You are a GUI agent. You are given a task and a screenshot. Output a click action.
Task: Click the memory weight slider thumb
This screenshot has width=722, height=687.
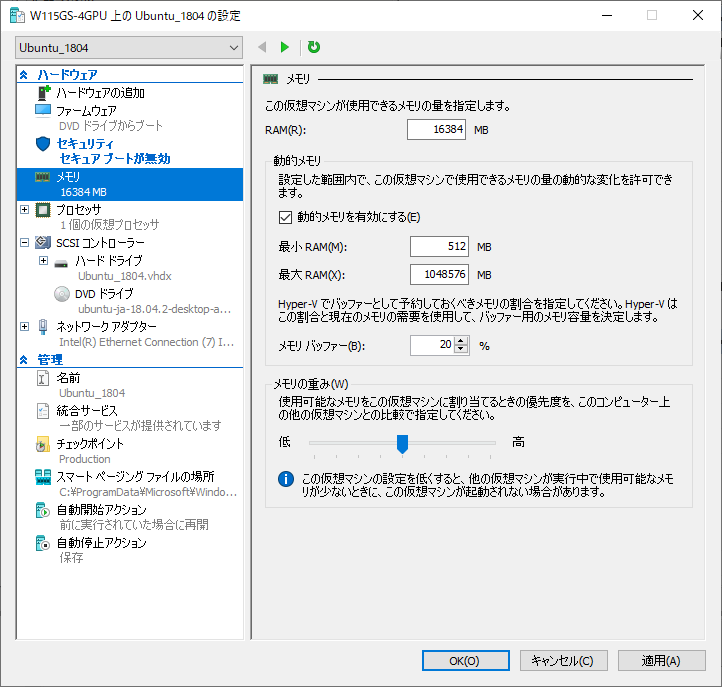[x=402, y=444]
